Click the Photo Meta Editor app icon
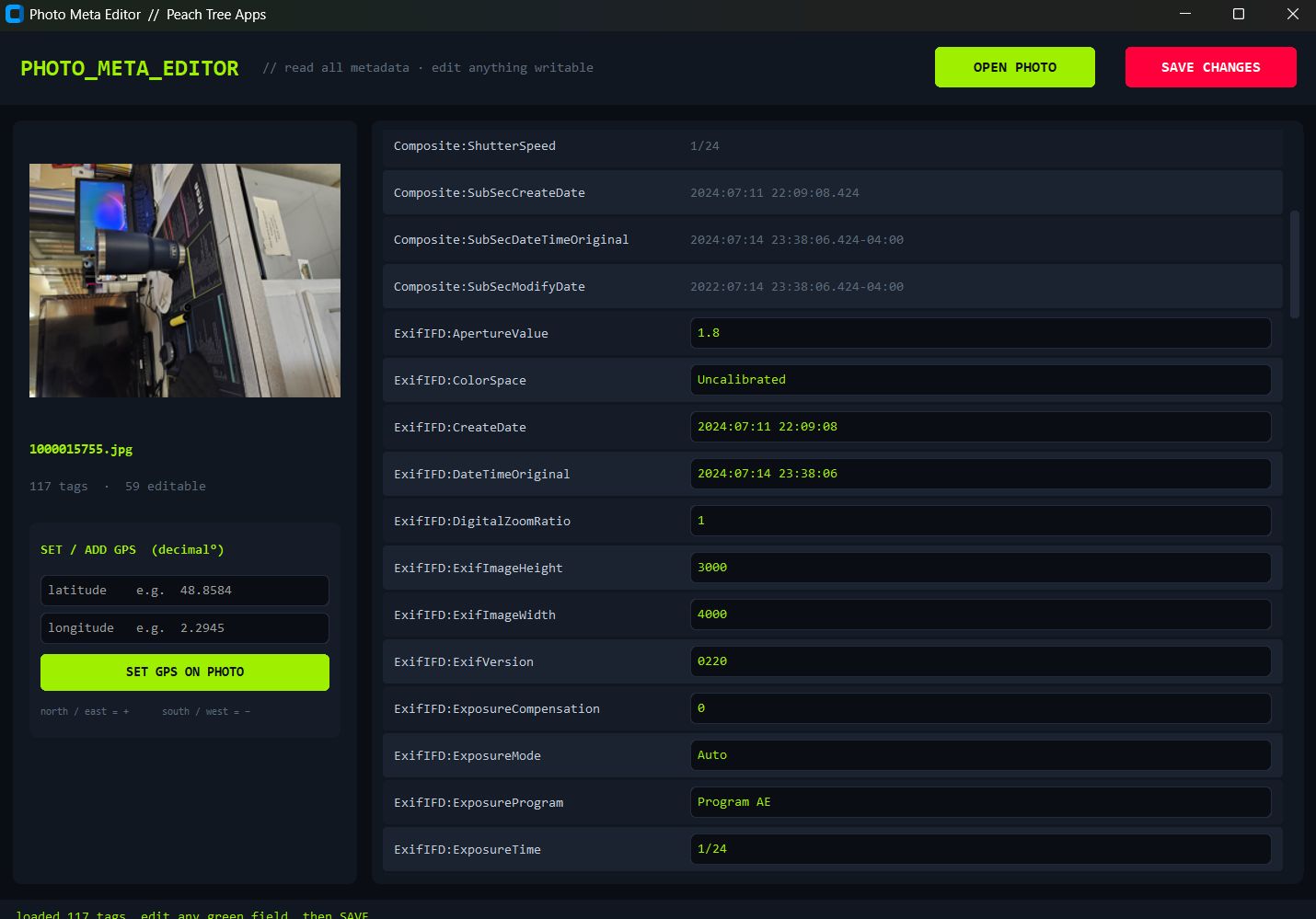 coord(15,14)
